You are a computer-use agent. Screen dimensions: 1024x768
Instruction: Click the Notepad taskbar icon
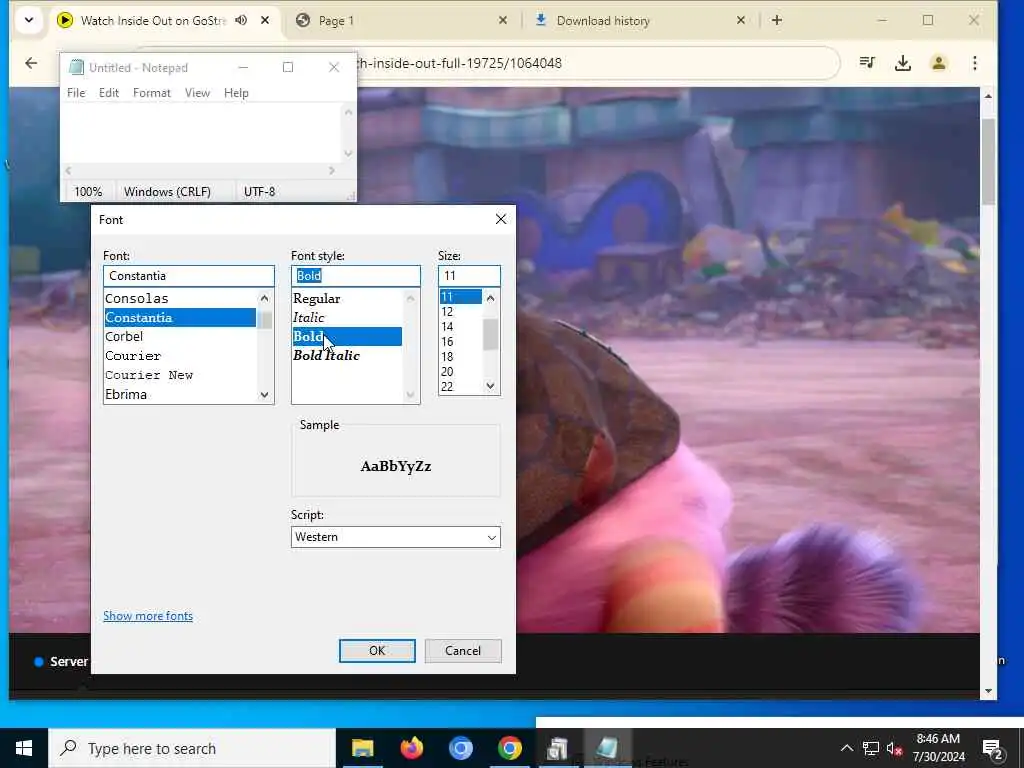[x=607, y=748]
